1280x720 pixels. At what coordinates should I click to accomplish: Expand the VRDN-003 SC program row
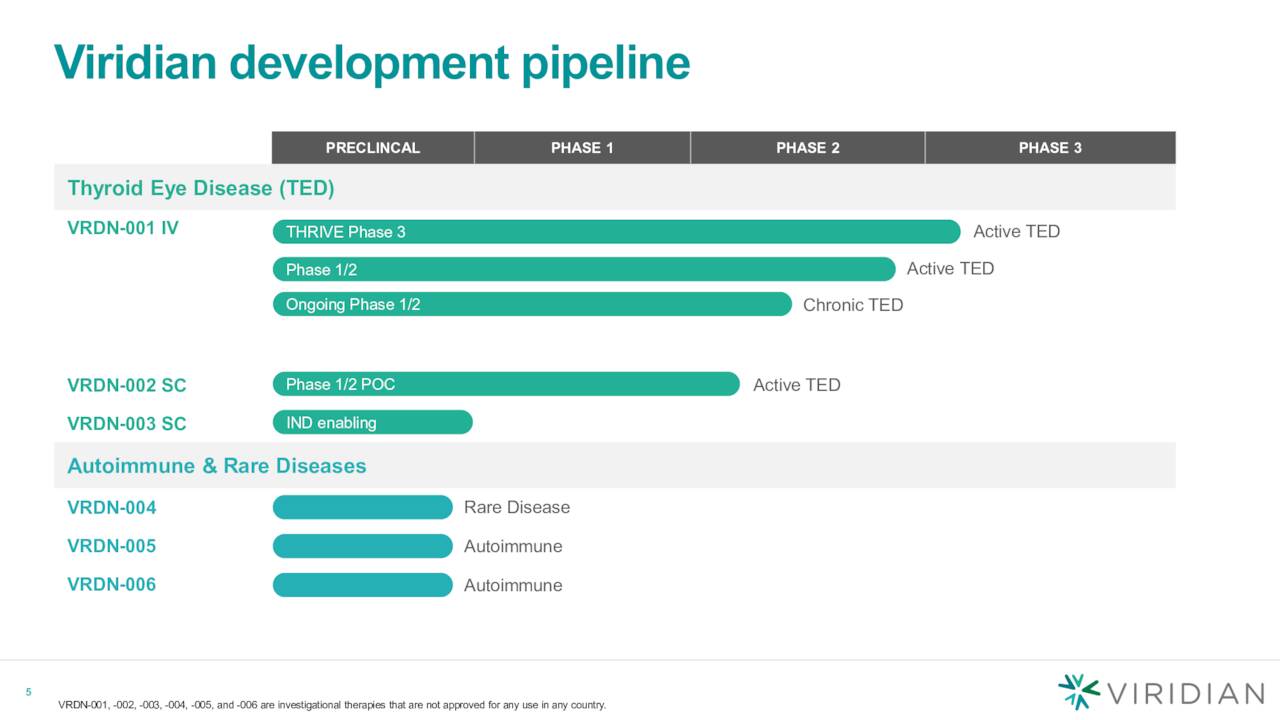click(x=126, y=423)
